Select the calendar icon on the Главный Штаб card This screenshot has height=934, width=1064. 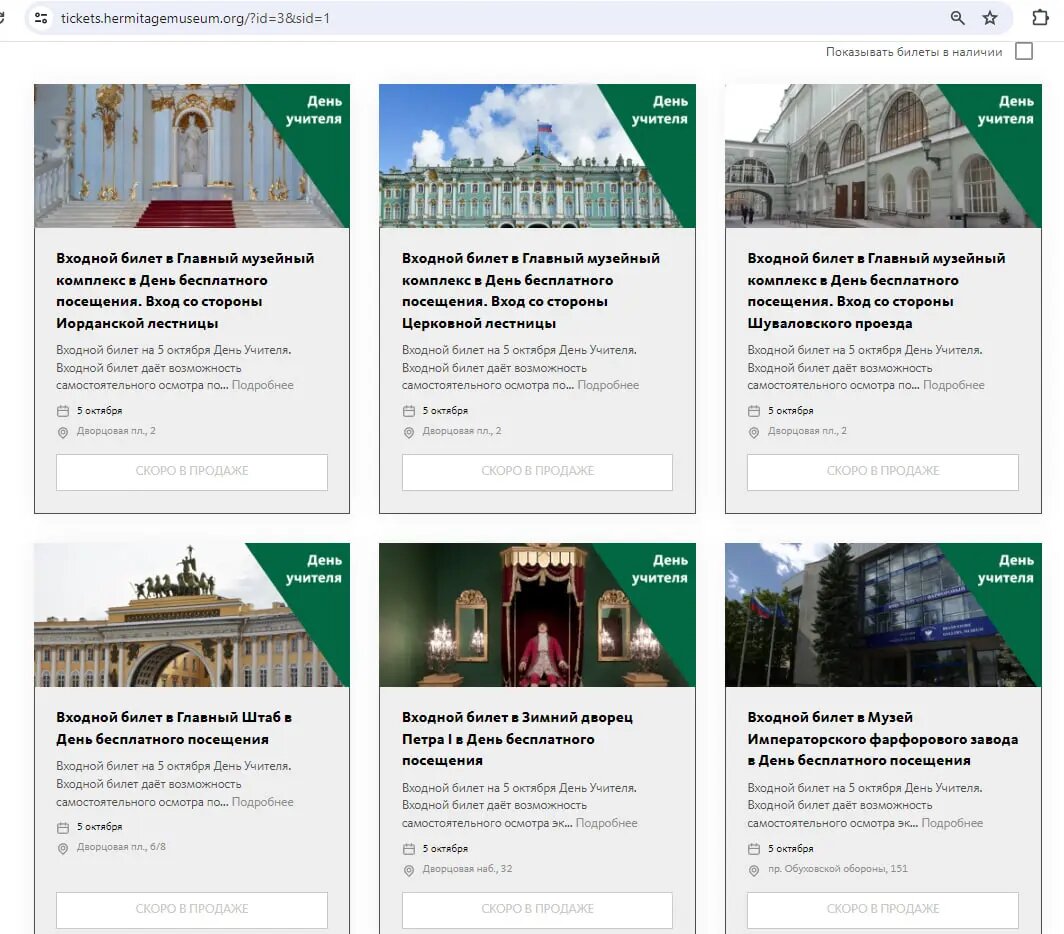[x=64, y=826]
